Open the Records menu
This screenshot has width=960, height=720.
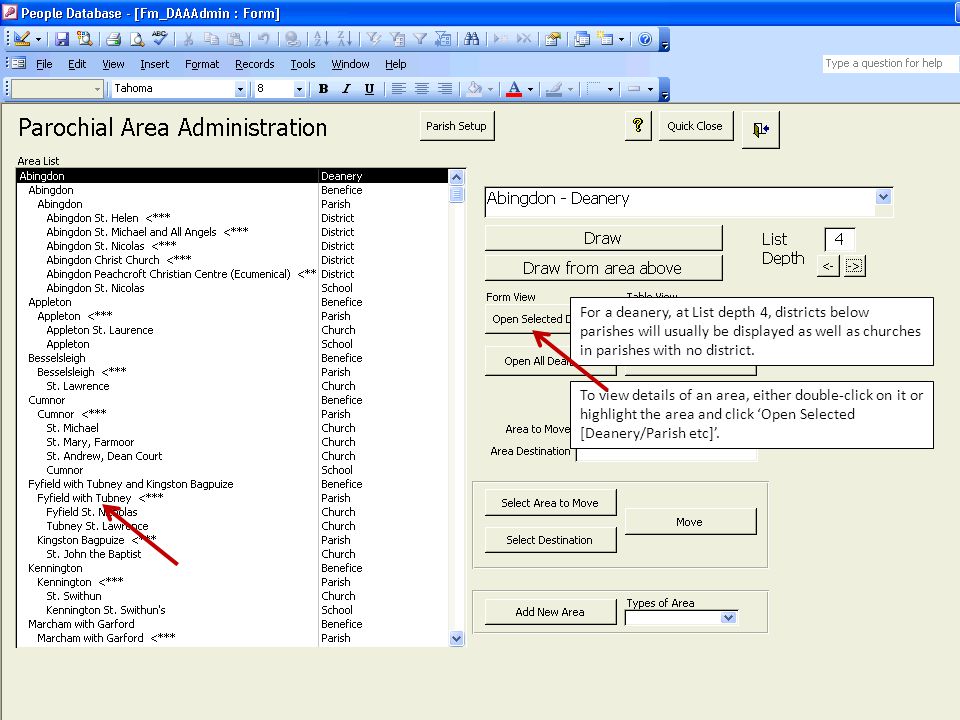tap(255, 64)
